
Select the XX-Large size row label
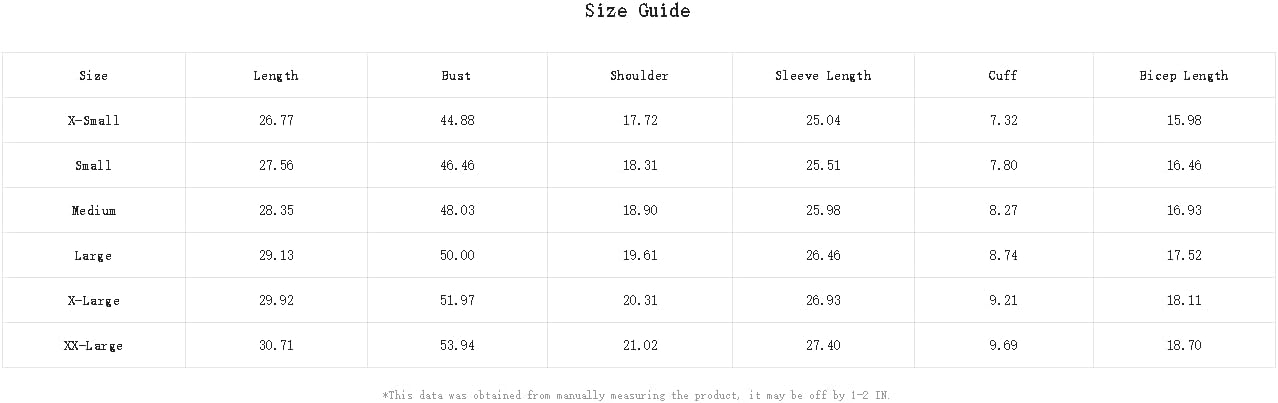93,345
